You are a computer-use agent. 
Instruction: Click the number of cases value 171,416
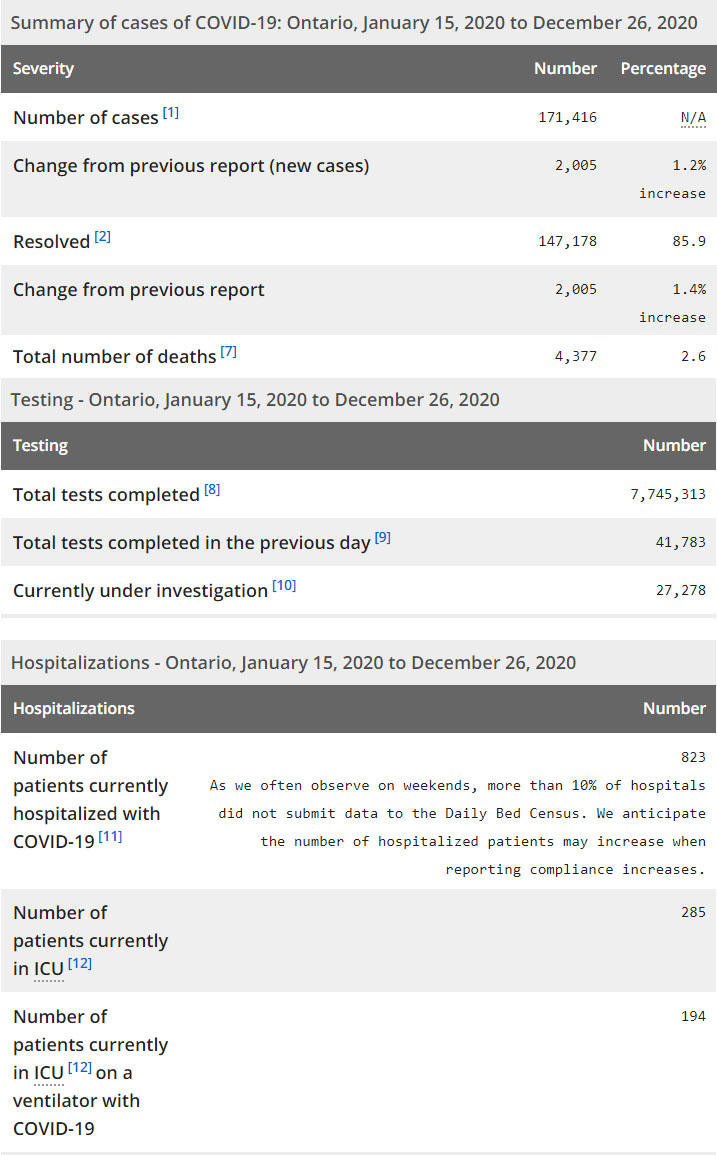pos(567,118)
